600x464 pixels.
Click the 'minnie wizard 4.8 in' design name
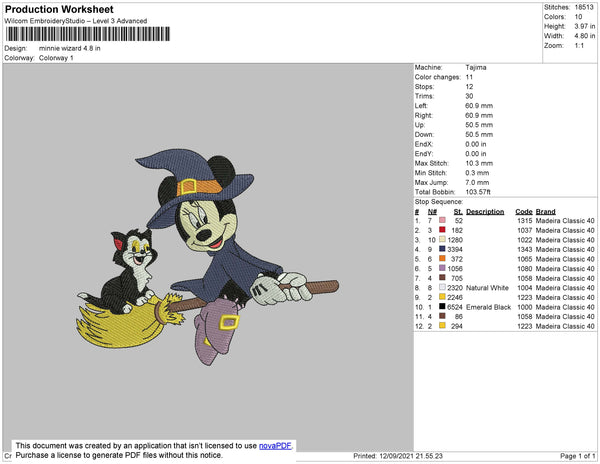click(x=70, y=48)
